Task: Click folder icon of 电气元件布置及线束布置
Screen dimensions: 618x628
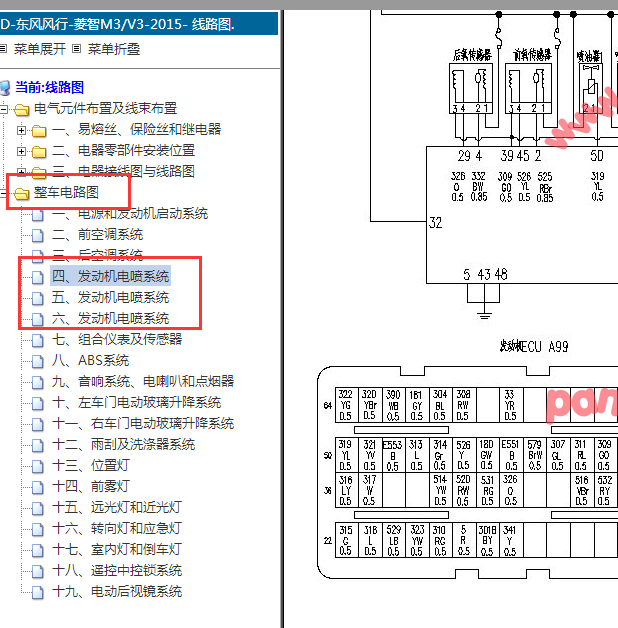Action: click(x=22, y=109)
